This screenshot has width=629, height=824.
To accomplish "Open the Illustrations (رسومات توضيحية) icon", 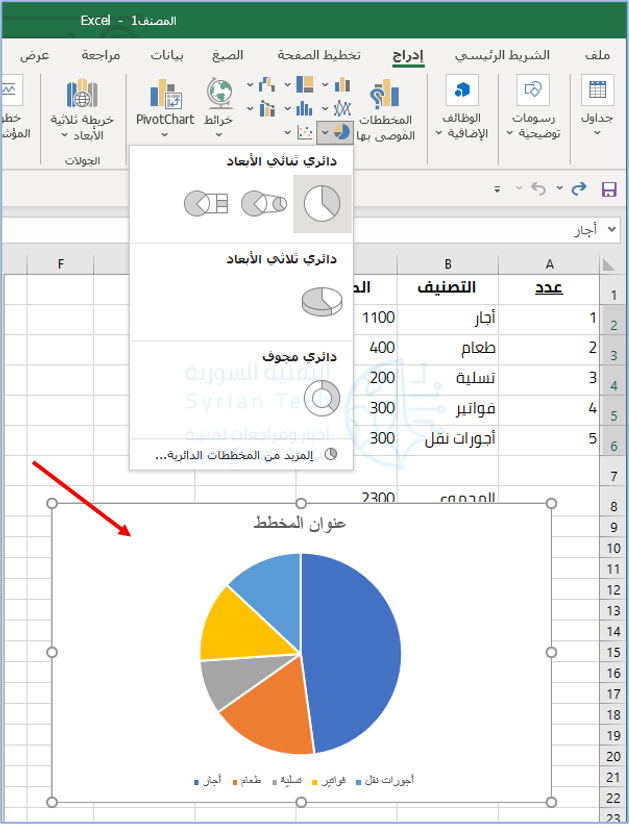I will coord(533,90).
